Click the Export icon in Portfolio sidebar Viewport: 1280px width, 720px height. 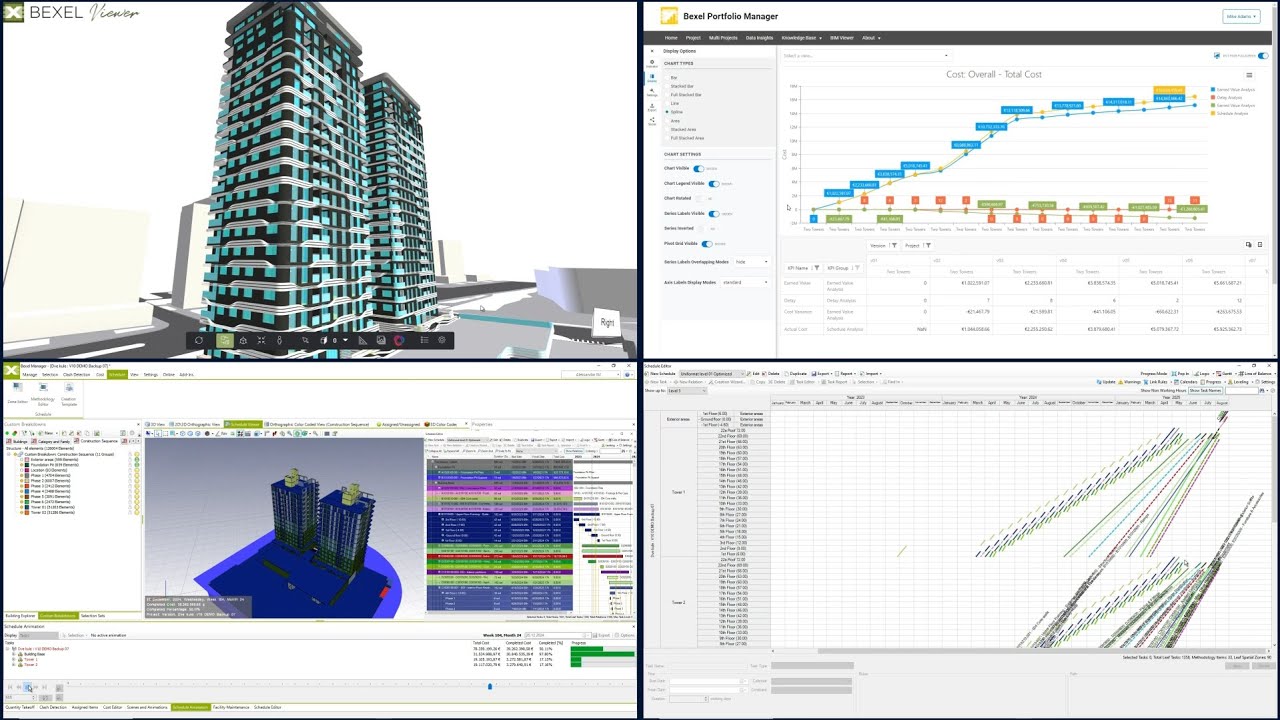click(x=652, y=107)
